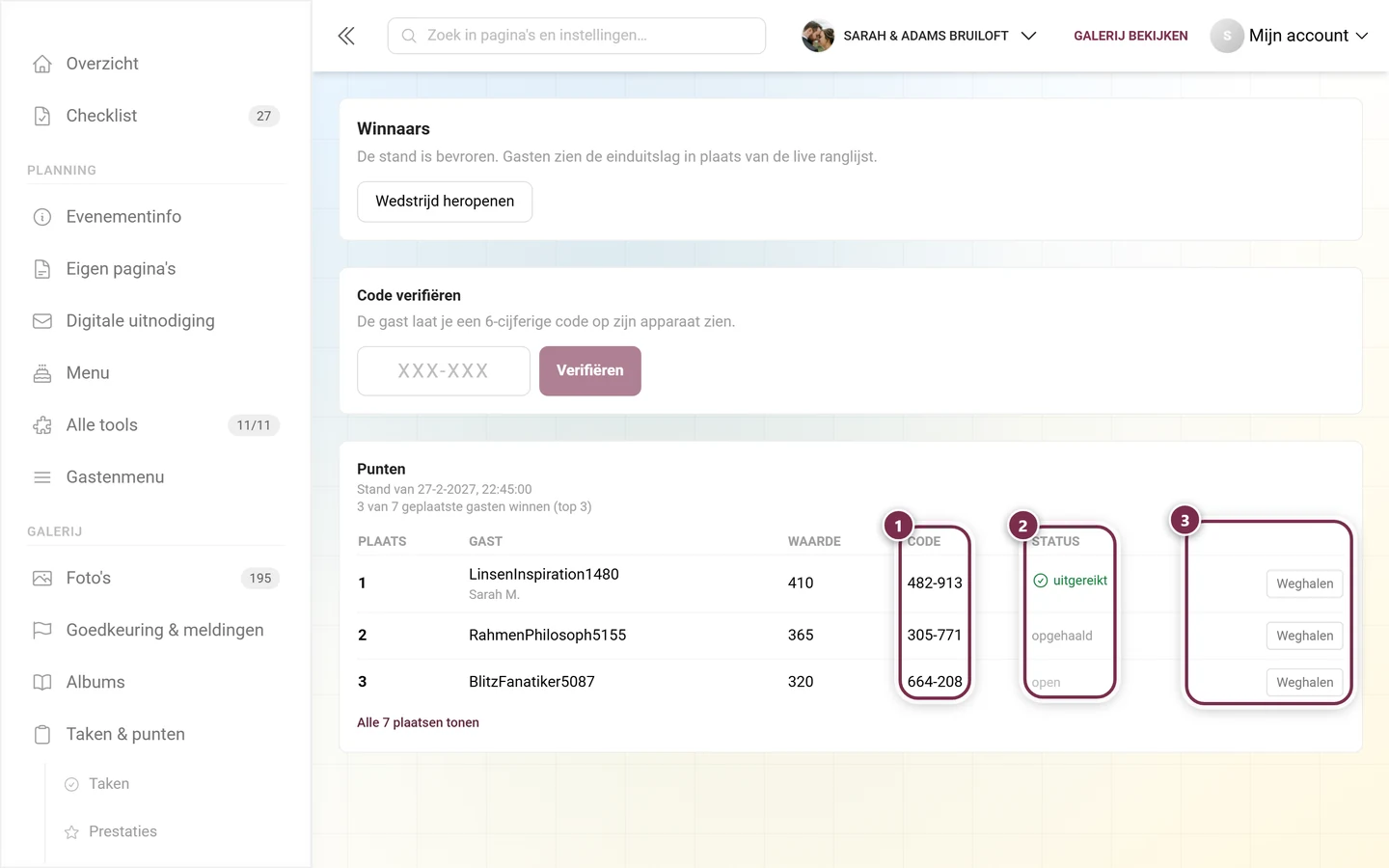Open the Galerij bekijken link
Screen dimensions: 1389x868
tap(1130, 36)
